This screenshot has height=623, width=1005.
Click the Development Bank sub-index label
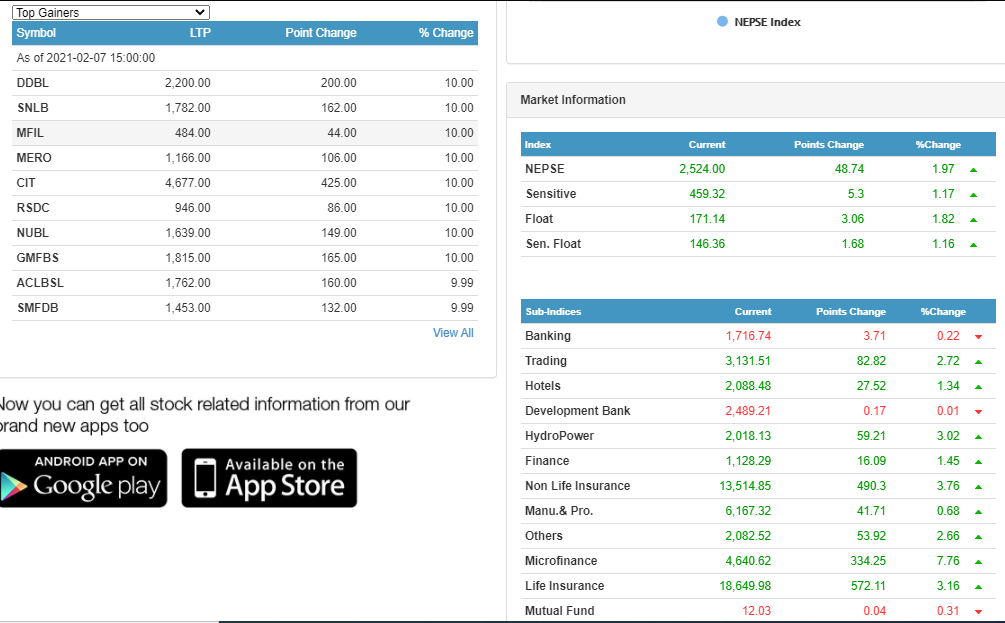click(577, 410)
